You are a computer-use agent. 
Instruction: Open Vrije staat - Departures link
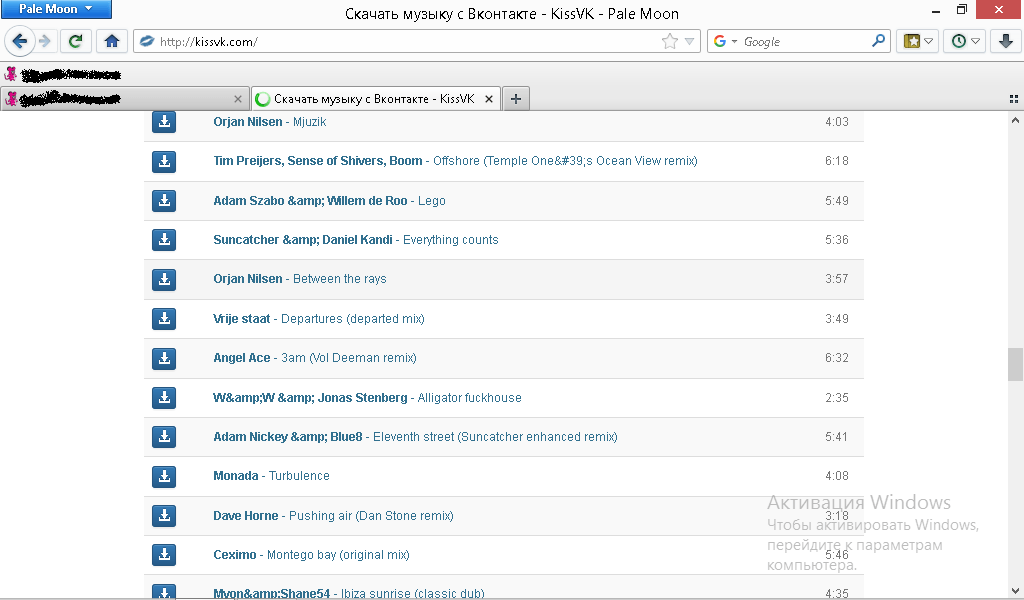point(319,319)
